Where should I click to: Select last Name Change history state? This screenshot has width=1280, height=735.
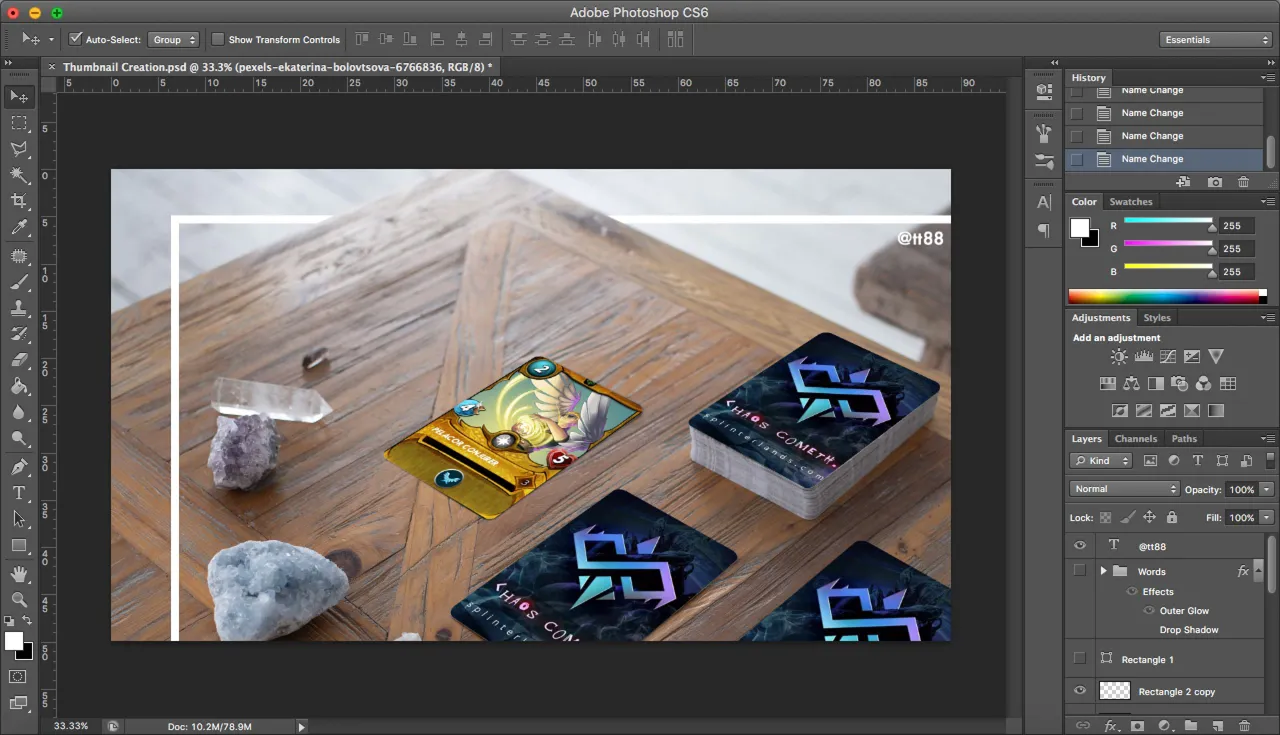(x=1164, y=159)
